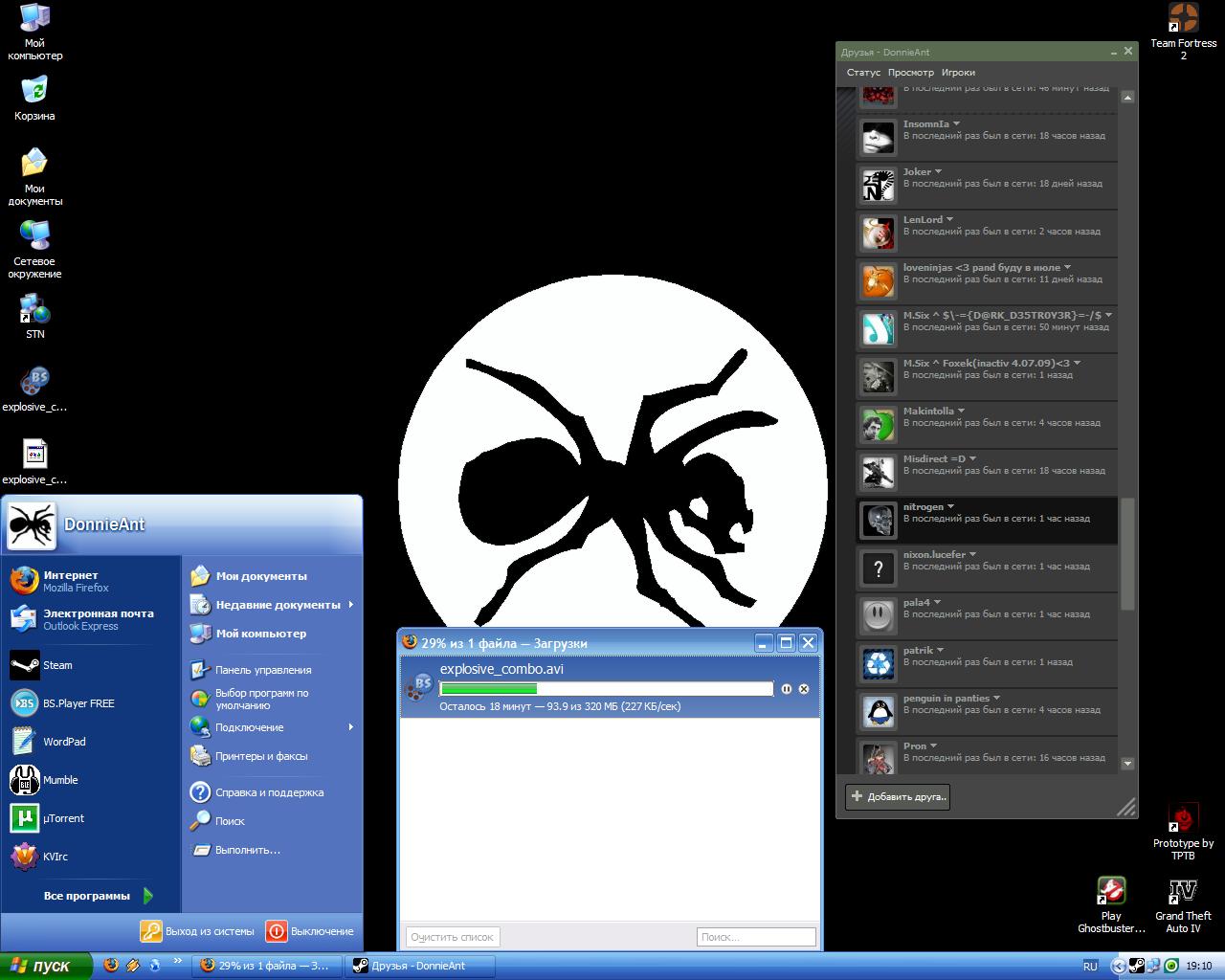Screen dimensions: 1225x980
Task: Open dropdown next to penguin in panties
Action: click(x=996, y=699)
